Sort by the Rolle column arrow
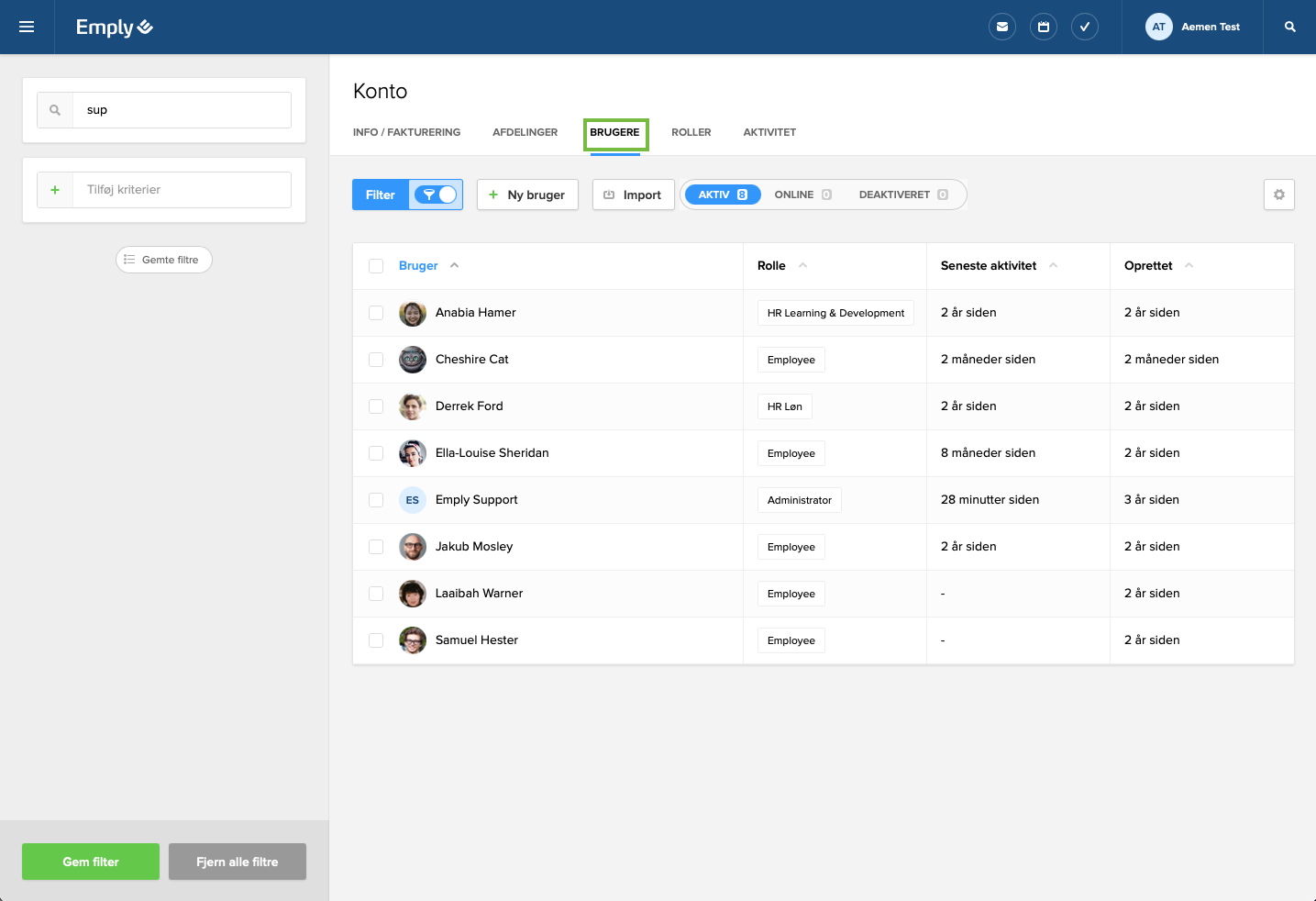This screenshot has width=1316, height=901. click(803, 265)
